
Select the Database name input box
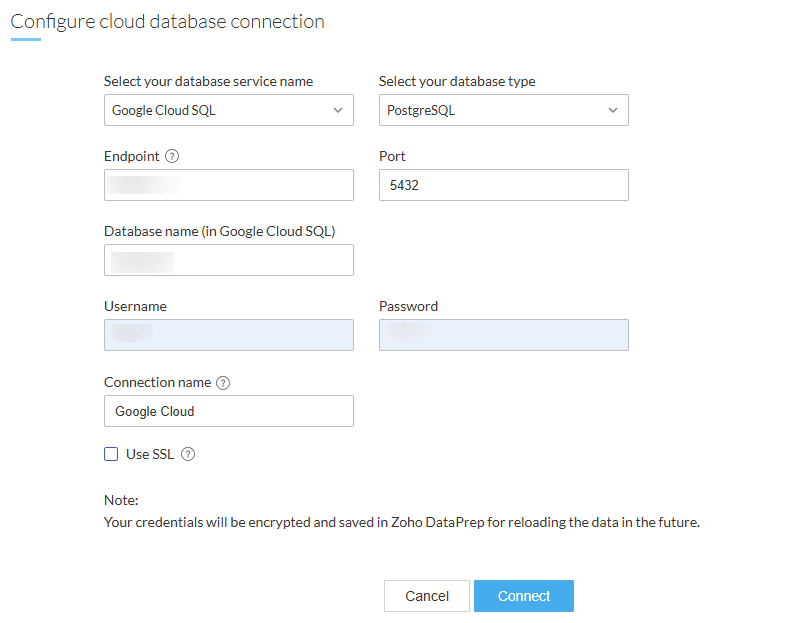tap(228, 260)
